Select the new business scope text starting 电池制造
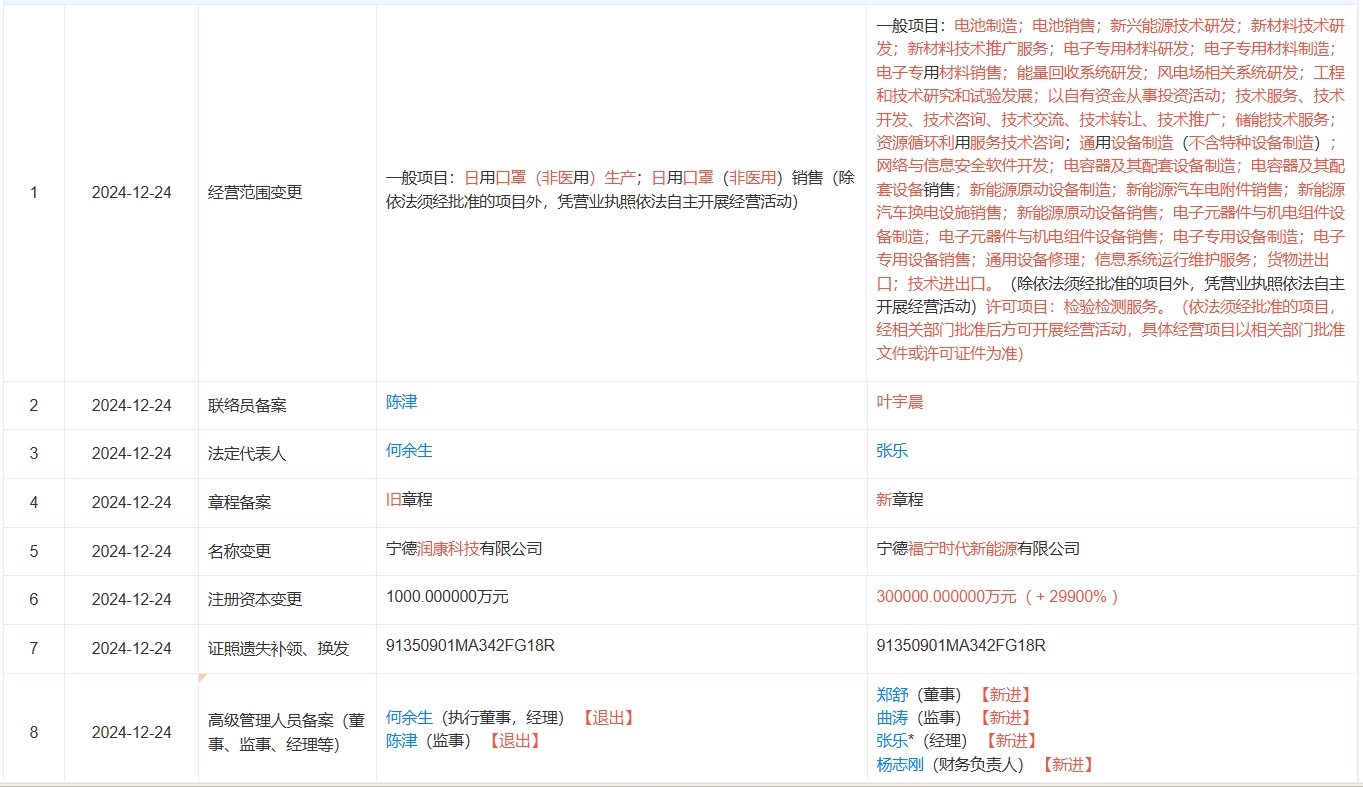 (1111, 190)
